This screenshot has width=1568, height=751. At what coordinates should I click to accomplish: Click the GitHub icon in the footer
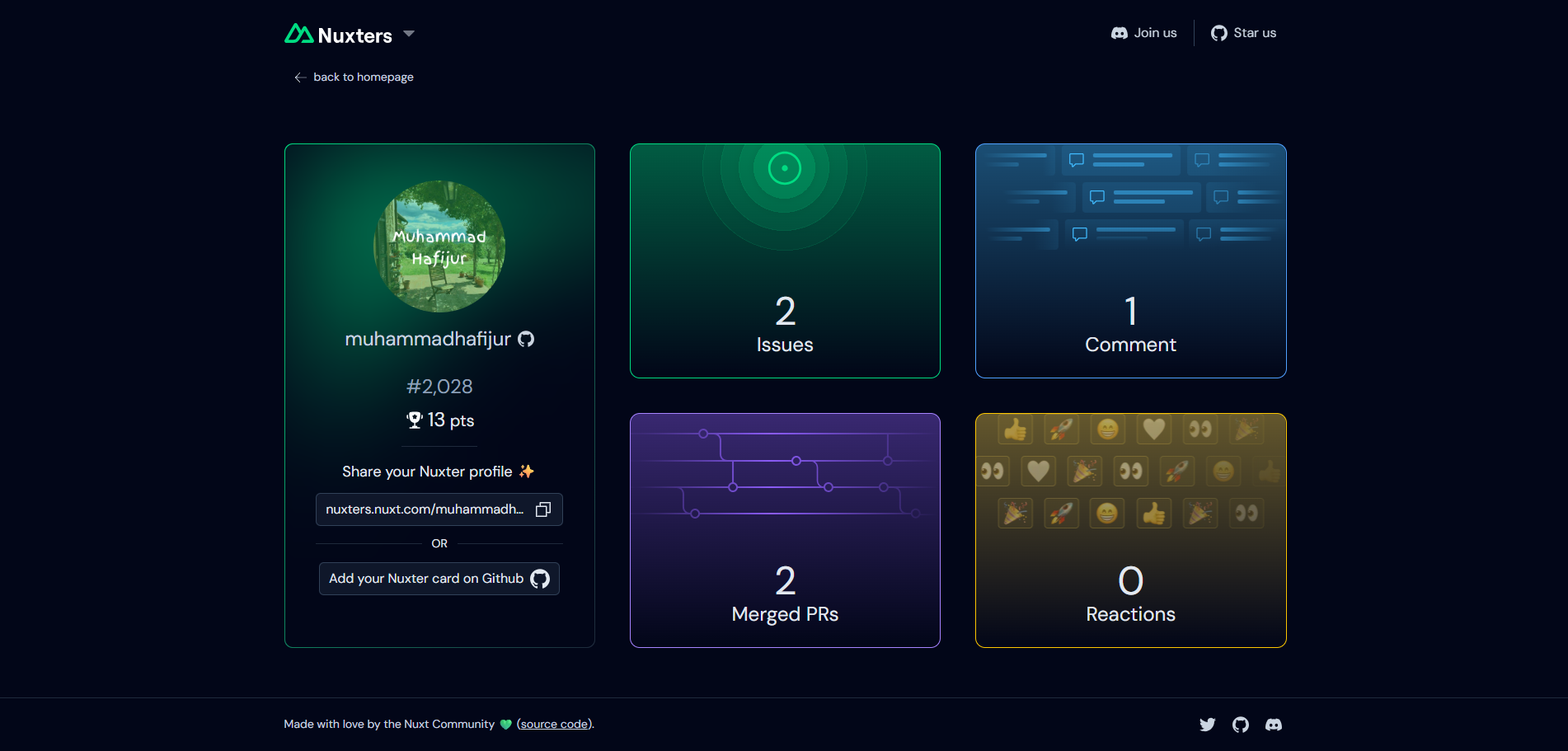[1241, 725]
